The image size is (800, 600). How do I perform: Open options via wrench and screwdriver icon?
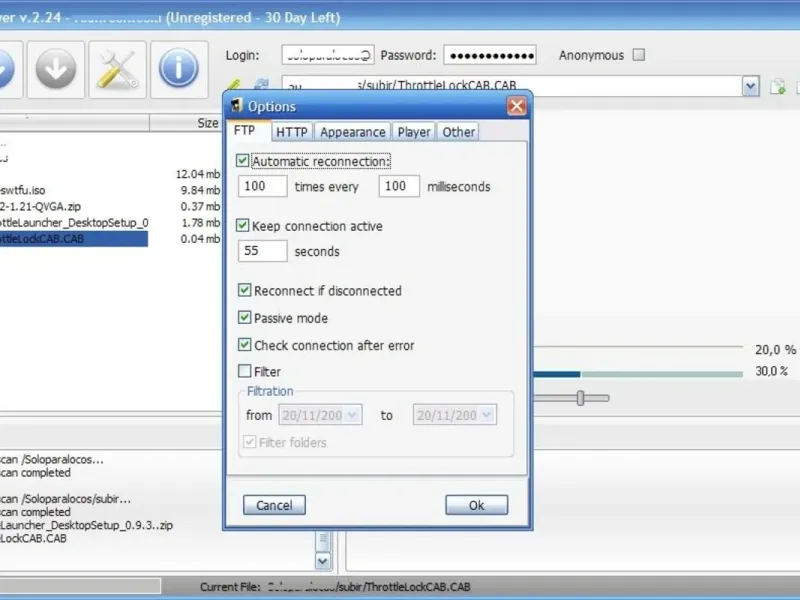(x=117, y=69)
